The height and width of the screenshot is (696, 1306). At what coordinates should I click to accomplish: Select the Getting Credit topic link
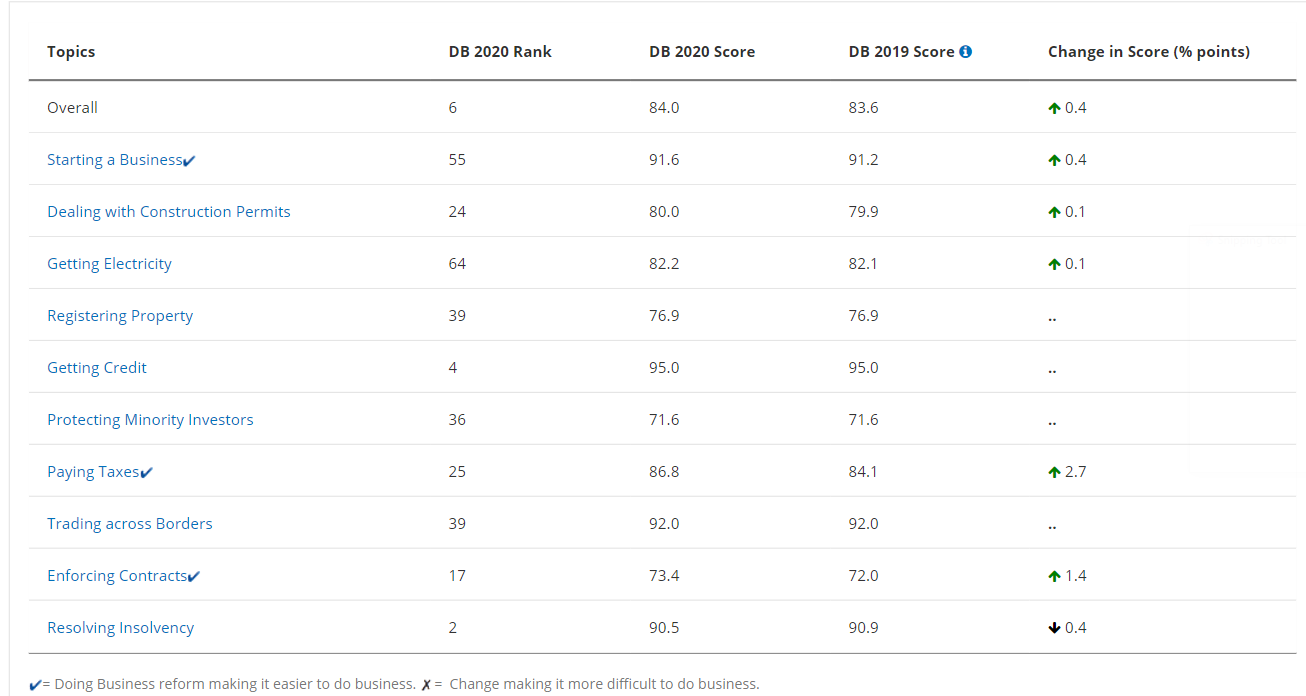pos(97,368)
